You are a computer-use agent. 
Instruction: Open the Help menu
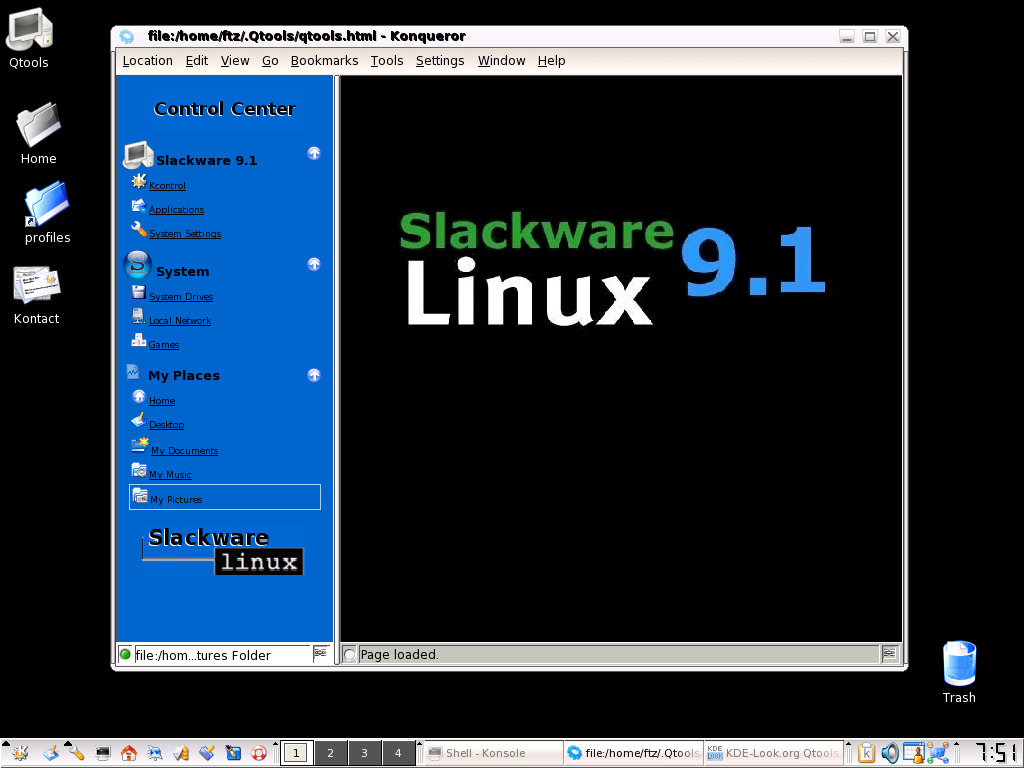click(552, 61)
